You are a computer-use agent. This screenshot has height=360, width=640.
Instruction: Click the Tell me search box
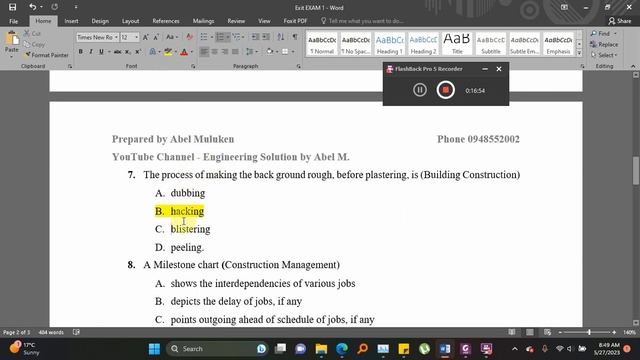tap(362, 21)
